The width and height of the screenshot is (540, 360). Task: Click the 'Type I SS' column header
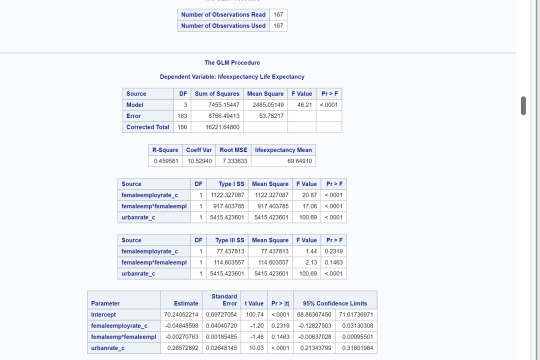(x=231, y=184)
